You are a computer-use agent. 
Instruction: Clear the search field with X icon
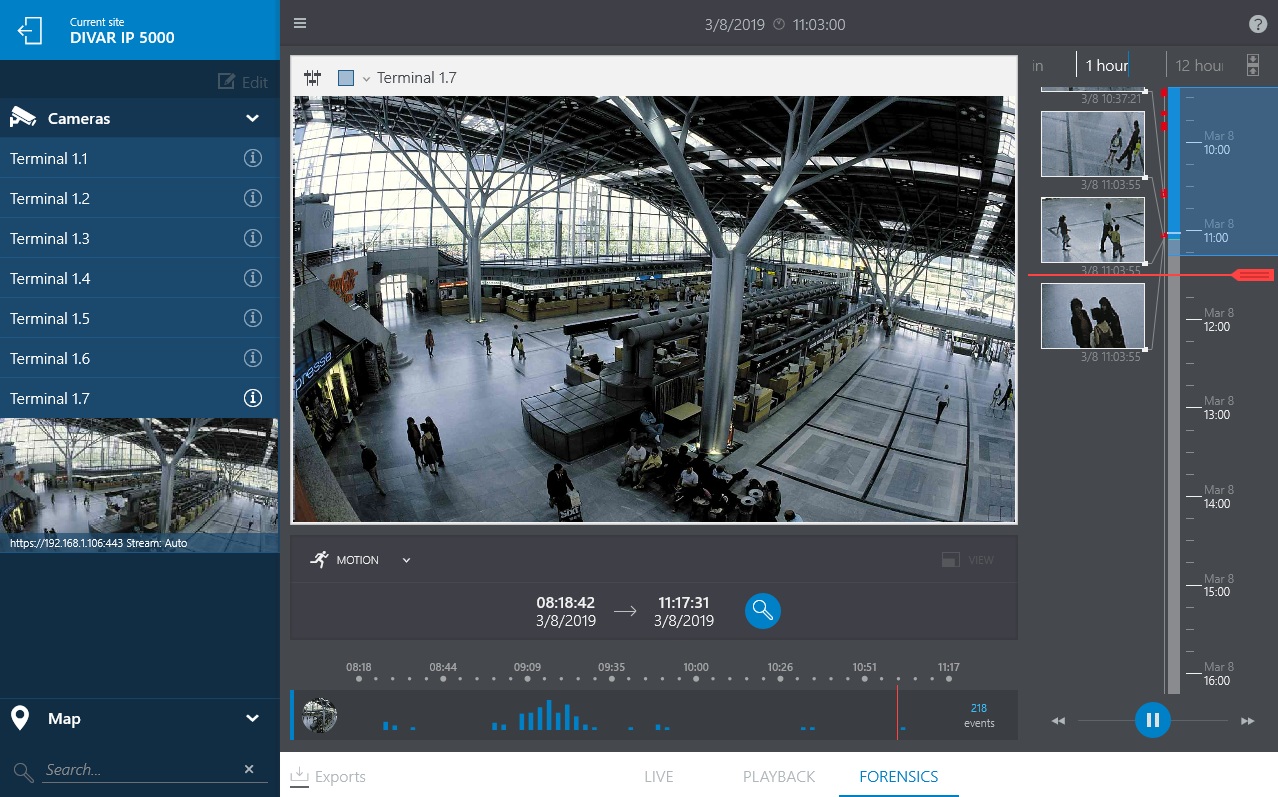coord(249,769)
